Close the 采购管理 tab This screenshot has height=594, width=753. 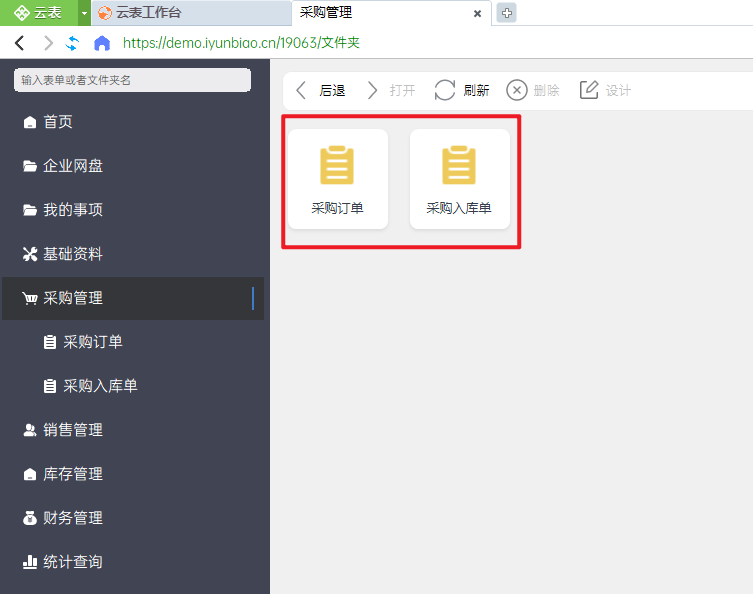(477, 13)
